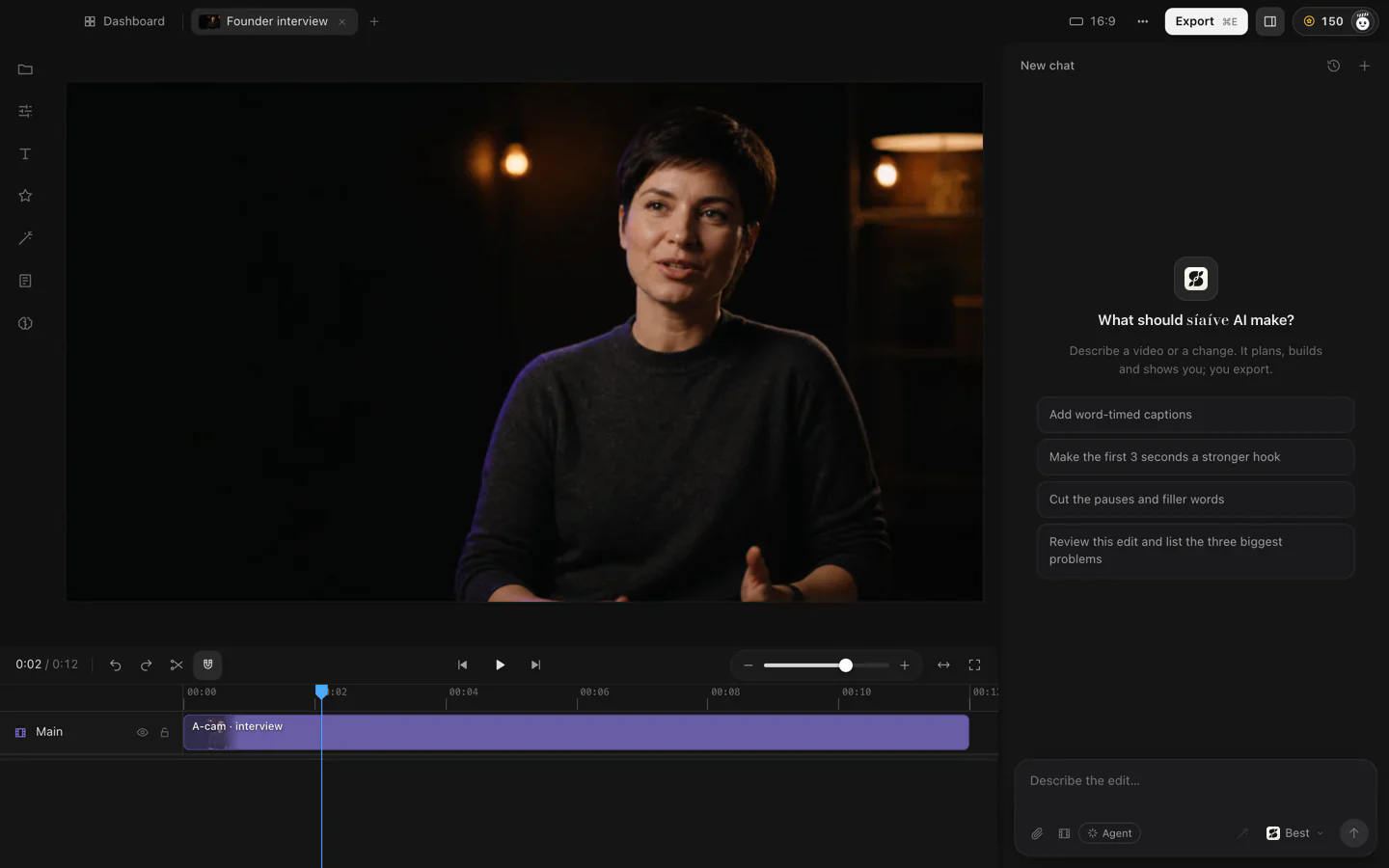Image resolution: width=1389 pixels, height=868 pixels.
Task: Open the star favorites panel in sidebar
Action: 25,196
